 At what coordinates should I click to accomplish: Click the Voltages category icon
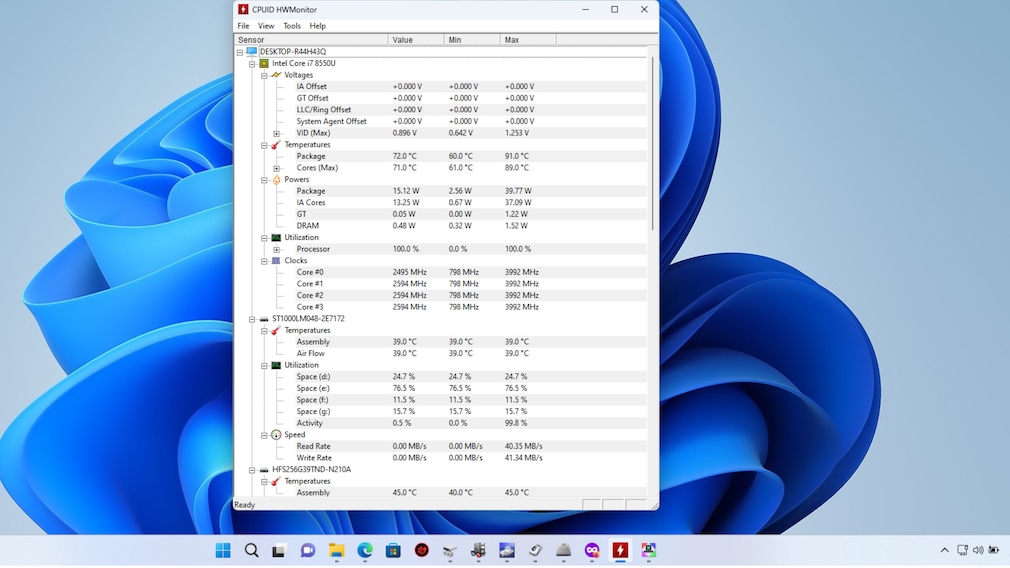(276, 75)
